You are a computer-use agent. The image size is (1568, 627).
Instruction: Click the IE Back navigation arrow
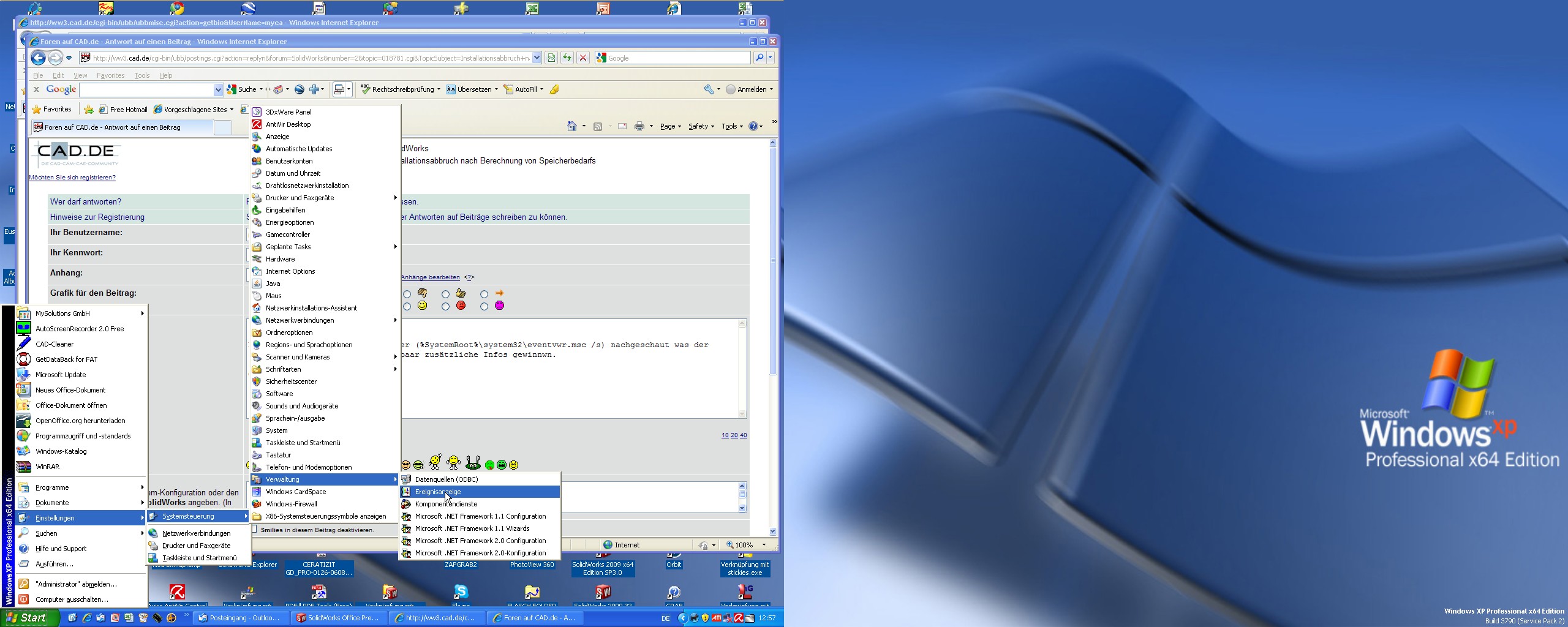[38, 58]
